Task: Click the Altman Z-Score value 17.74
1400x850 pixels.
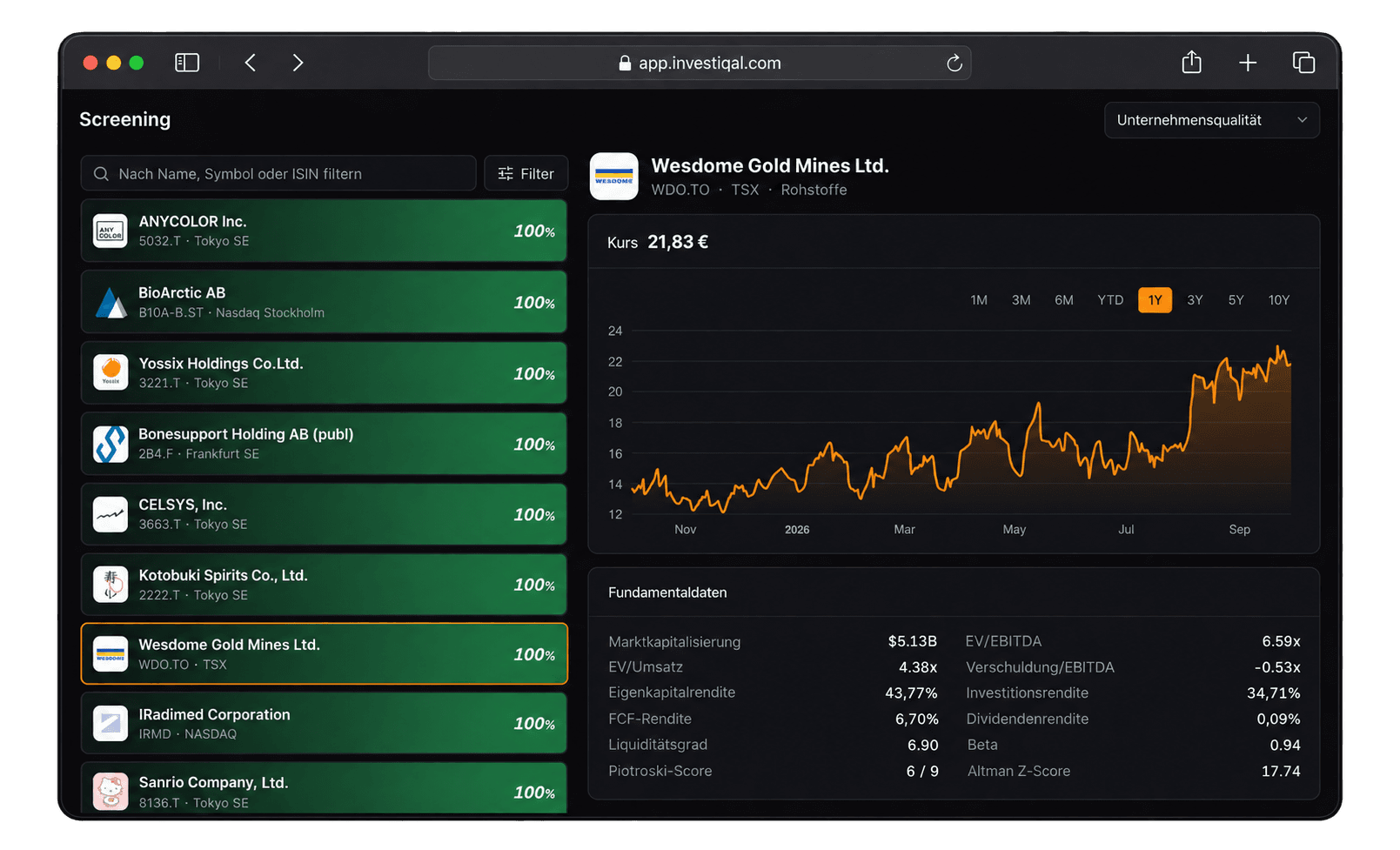Action: [1281, 771]
